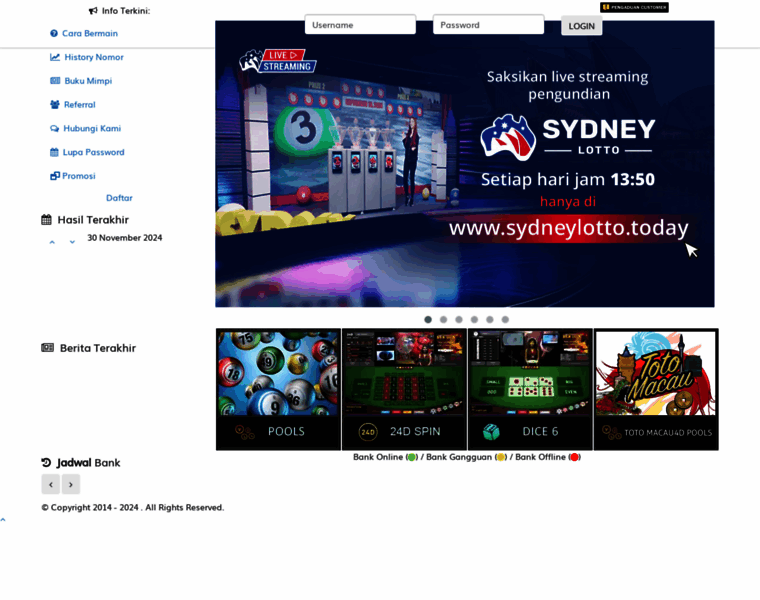Select the sixth carousel dot
Image resolution: width=760 pixels, height=600 pixels.
pos(506,319)
